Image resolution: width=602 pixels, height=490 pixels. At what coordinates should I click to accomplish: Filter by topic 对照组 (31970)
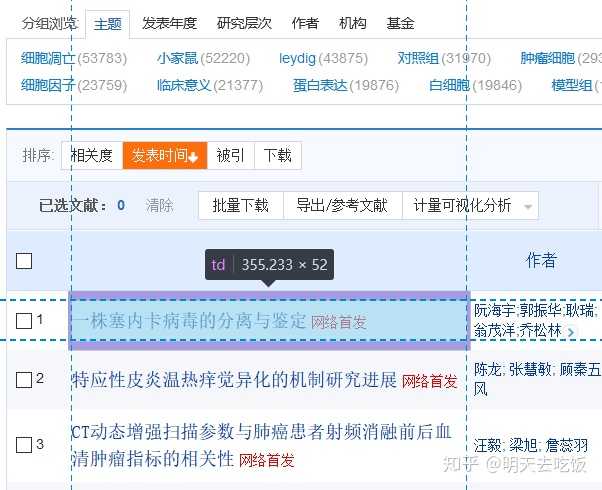pyautogui.click(x=444, y=58)
